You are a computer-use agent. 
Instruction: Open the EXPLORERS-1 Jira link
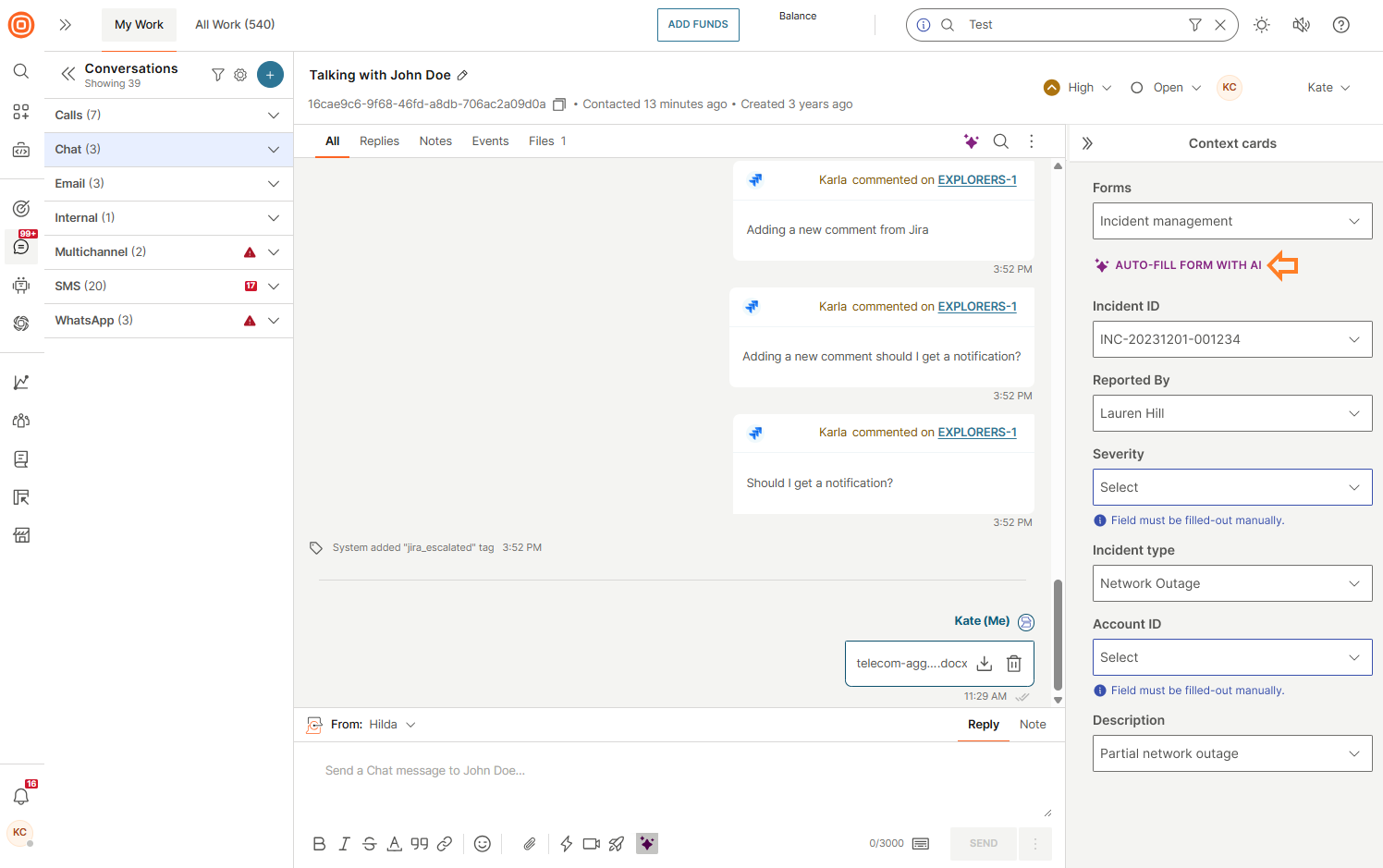coord(977,179)
